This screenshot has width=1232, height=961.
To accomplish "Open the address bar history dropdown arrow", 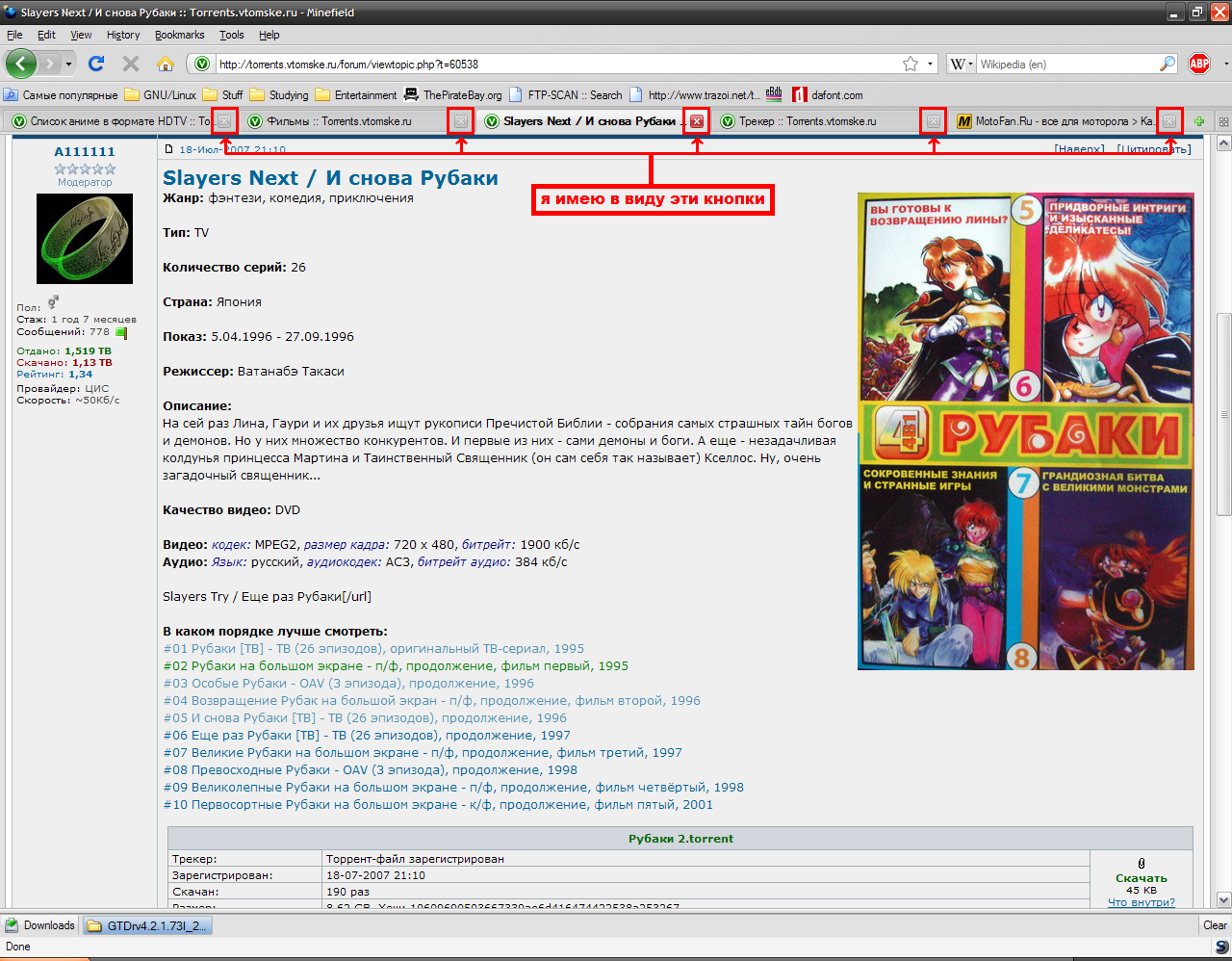I will [931, 64].
